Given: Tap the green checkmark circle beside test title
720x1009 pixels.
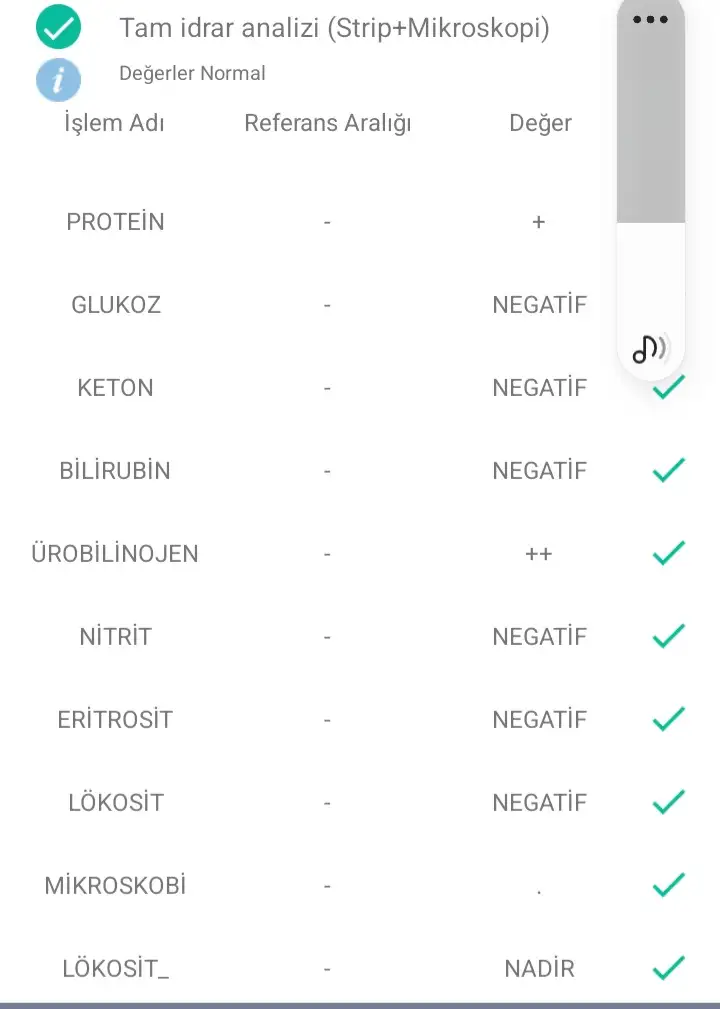Looking at the screenshot, I should (x=59, y=27).
